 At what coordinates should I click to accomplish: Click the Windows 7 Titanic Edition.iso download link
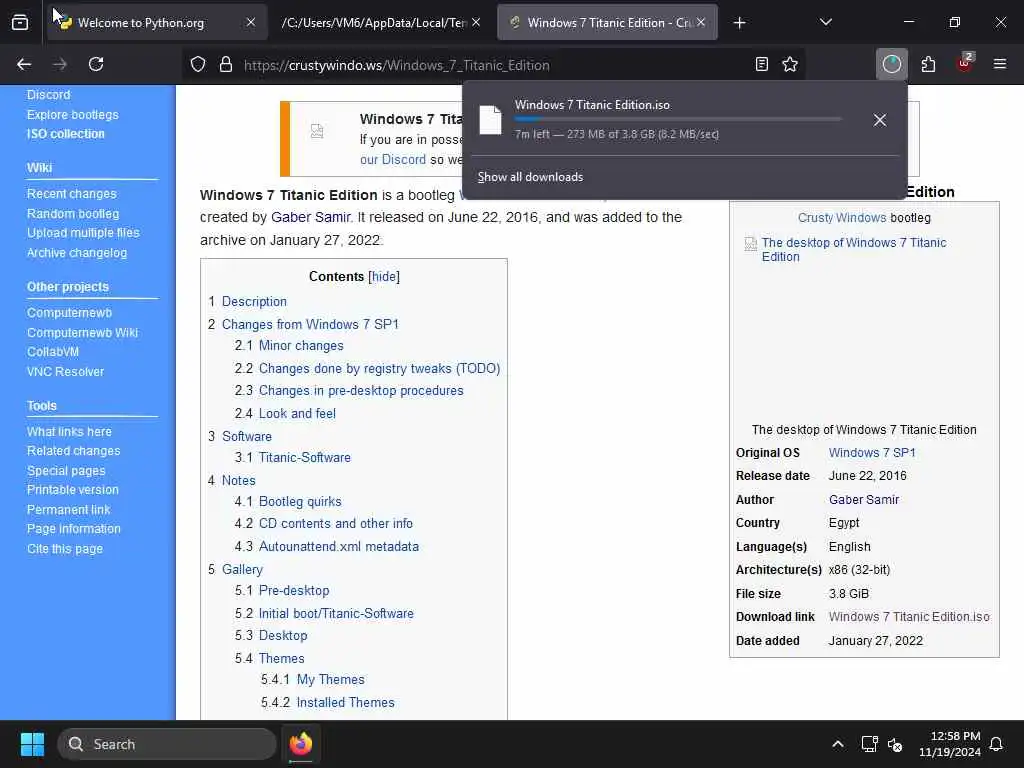tap(909, 616)
